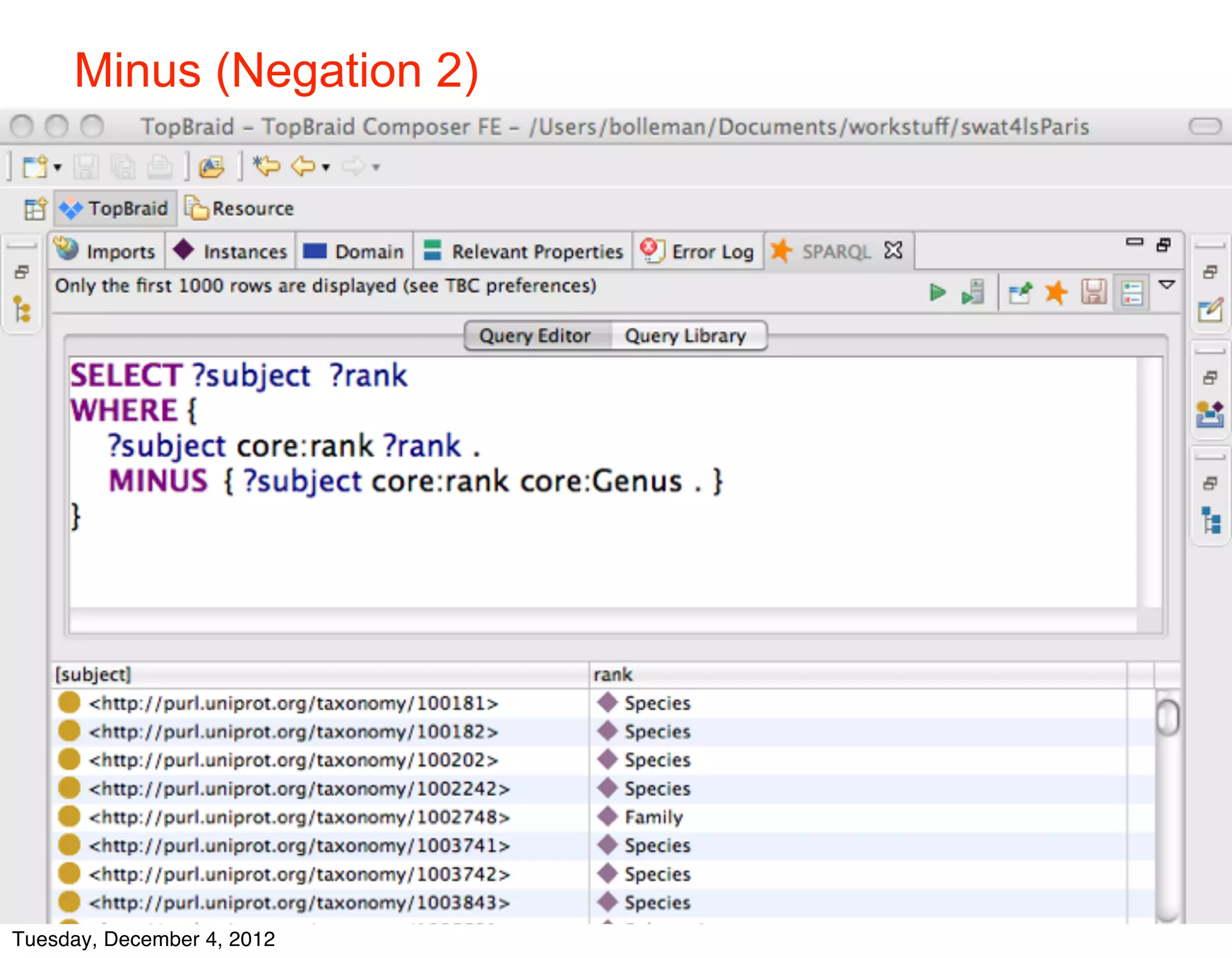Screen dimensions: 1232x958
Task: Click taxonomy/1002748 subject link in results
Action: pyautogui.click(x=299, y=817)
